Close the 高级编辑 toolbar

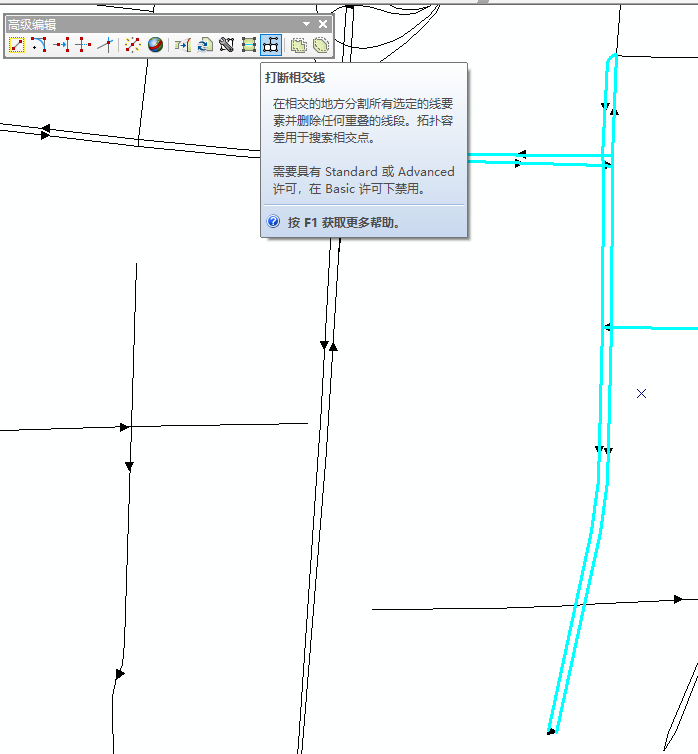coord(323,24)
